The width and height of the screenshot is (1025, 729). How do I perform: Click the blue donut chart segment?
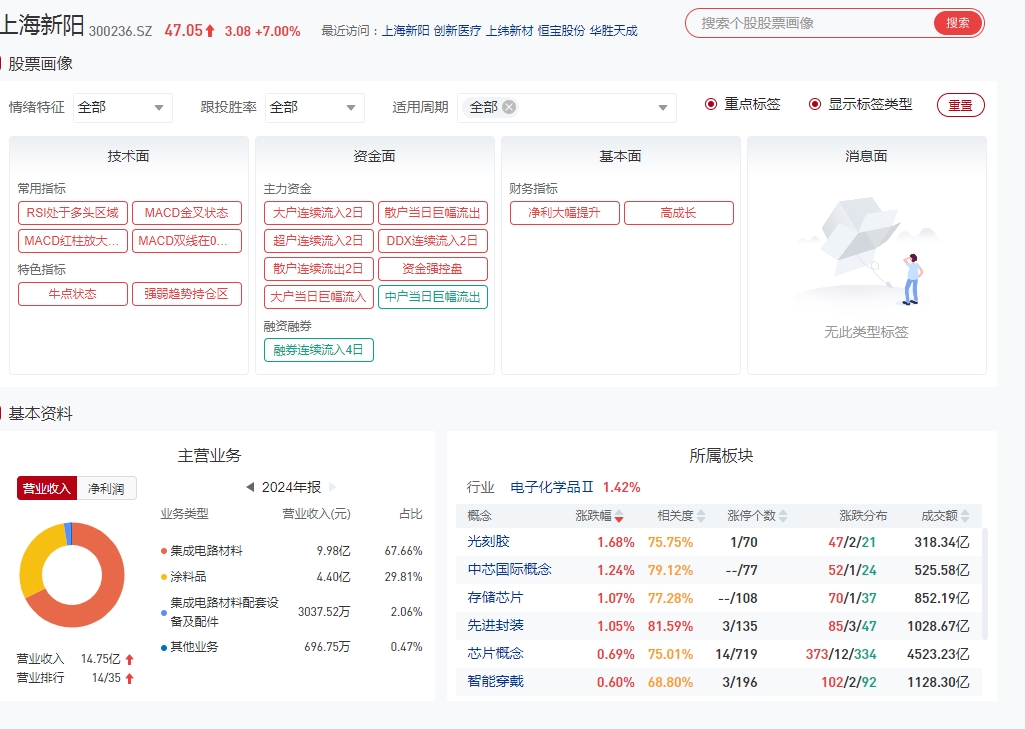(x=69, y=534)
